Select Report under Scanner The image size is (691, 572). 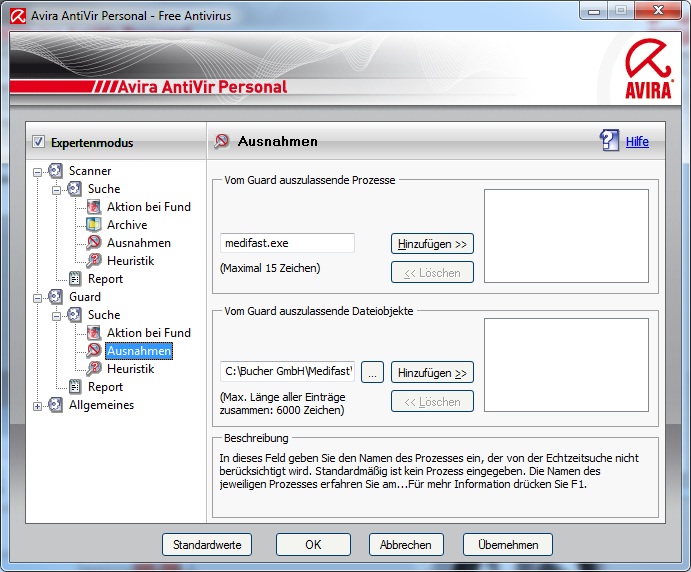[105, 279]
